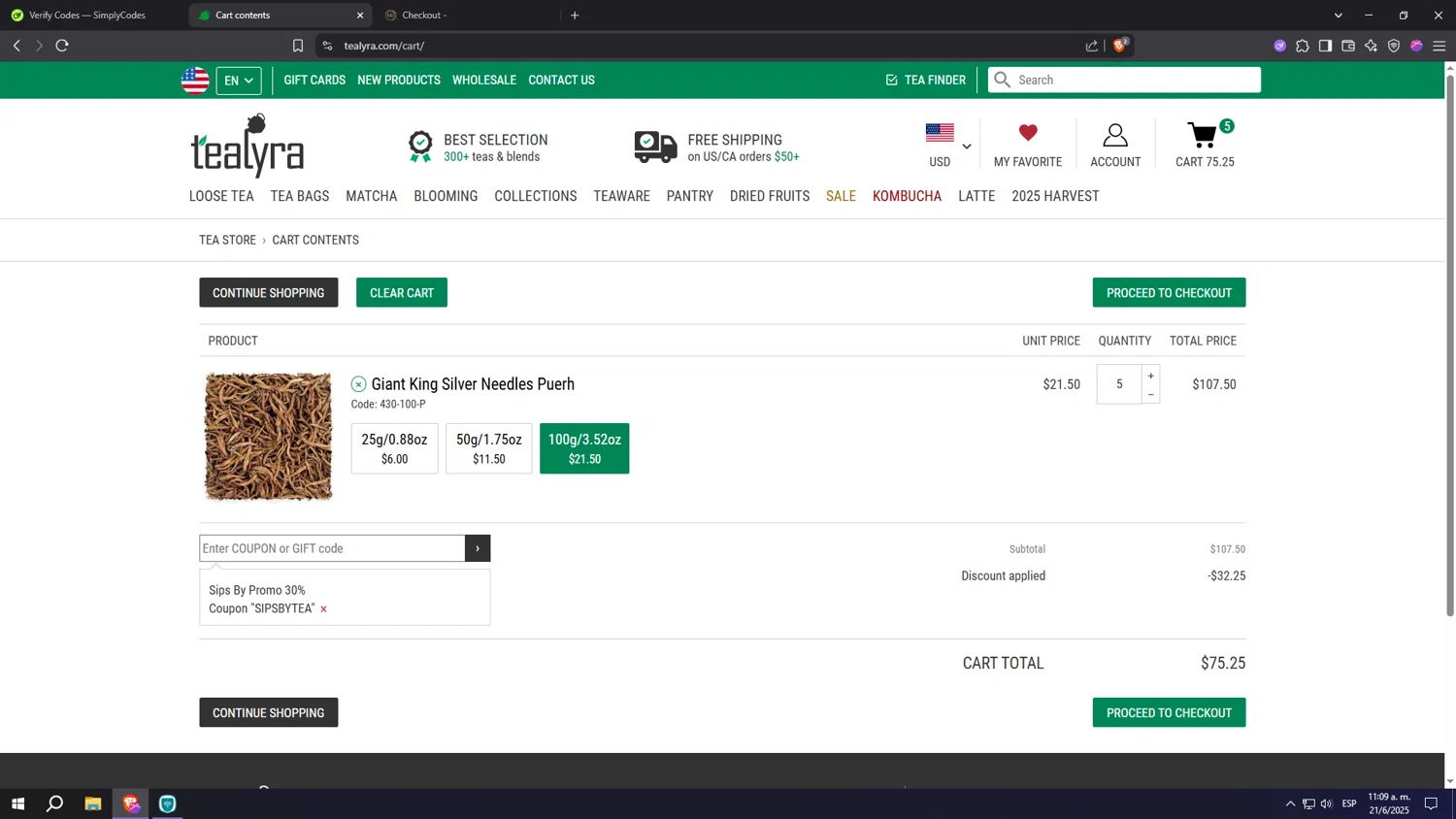
Task: Click the search magnifier icon
Action: point(1003,80)
